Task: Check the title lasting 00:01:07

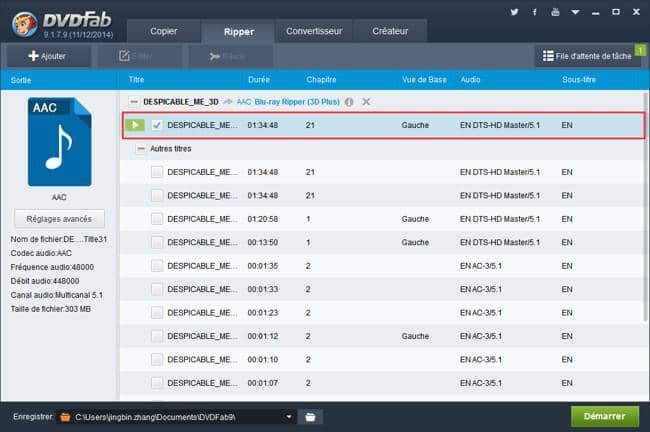Action: coord(157,383)
